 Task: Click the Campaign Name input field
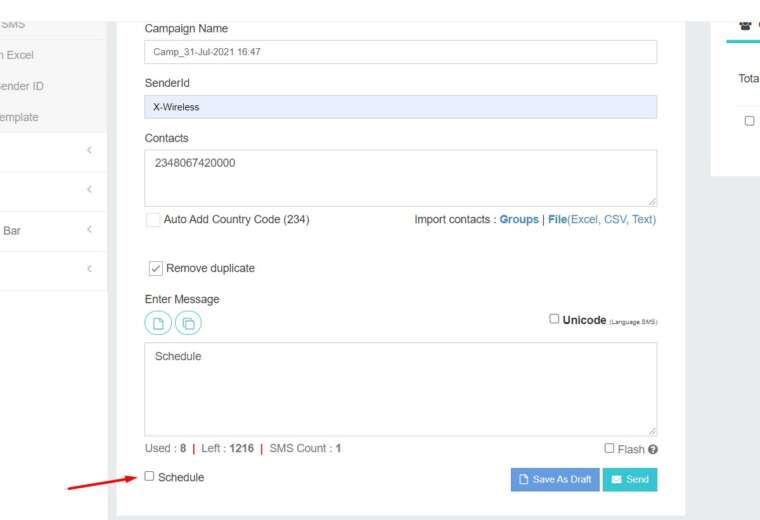tap(401, 52)
